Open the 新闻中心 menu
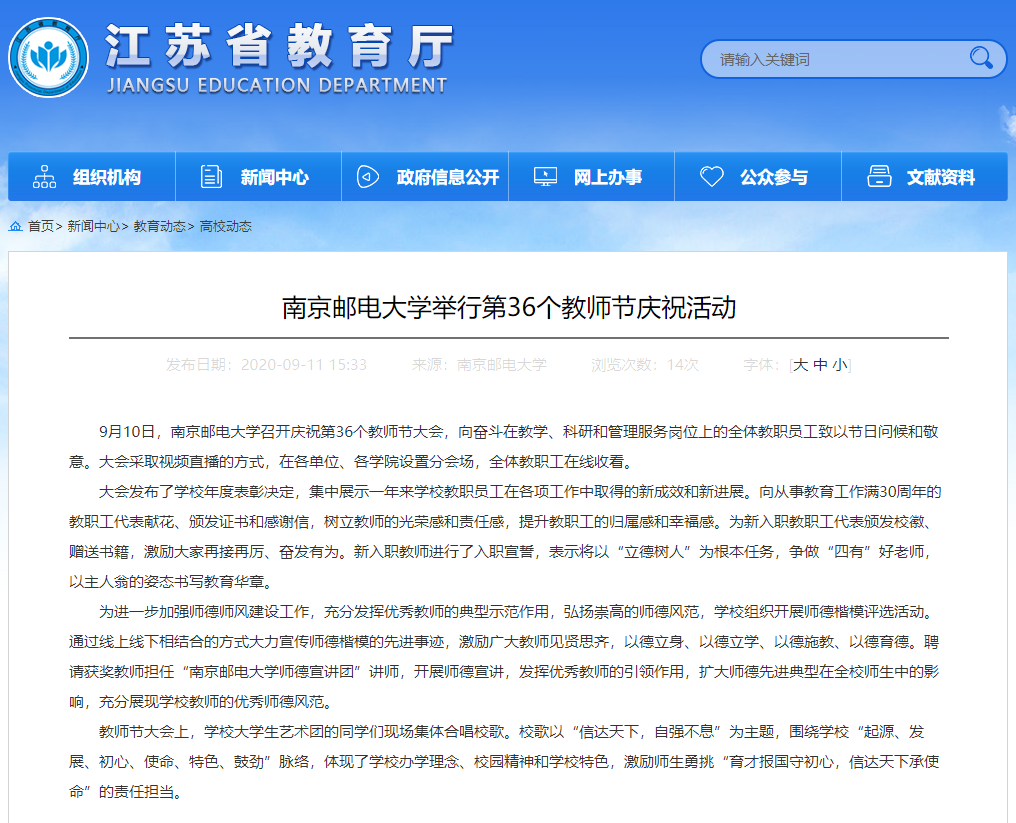Screen dimensions: 1016x823 274,177
